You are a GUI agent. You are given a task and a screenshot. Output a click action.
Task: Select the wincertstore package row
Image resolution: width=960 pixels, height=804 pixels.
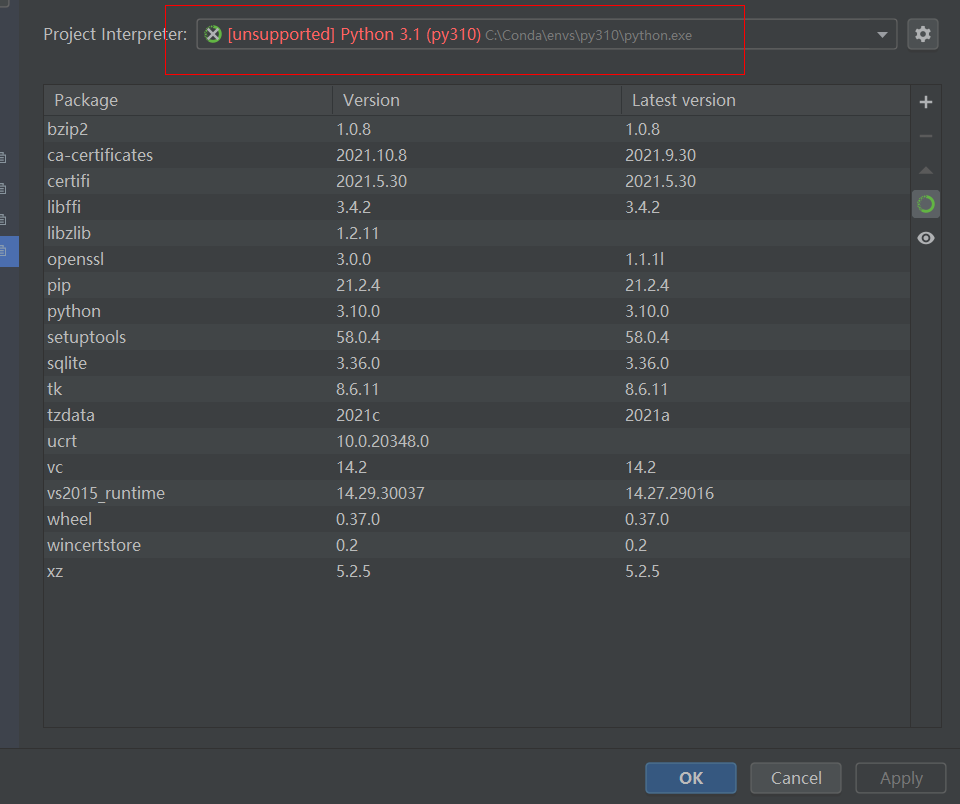tap(477, 546)
